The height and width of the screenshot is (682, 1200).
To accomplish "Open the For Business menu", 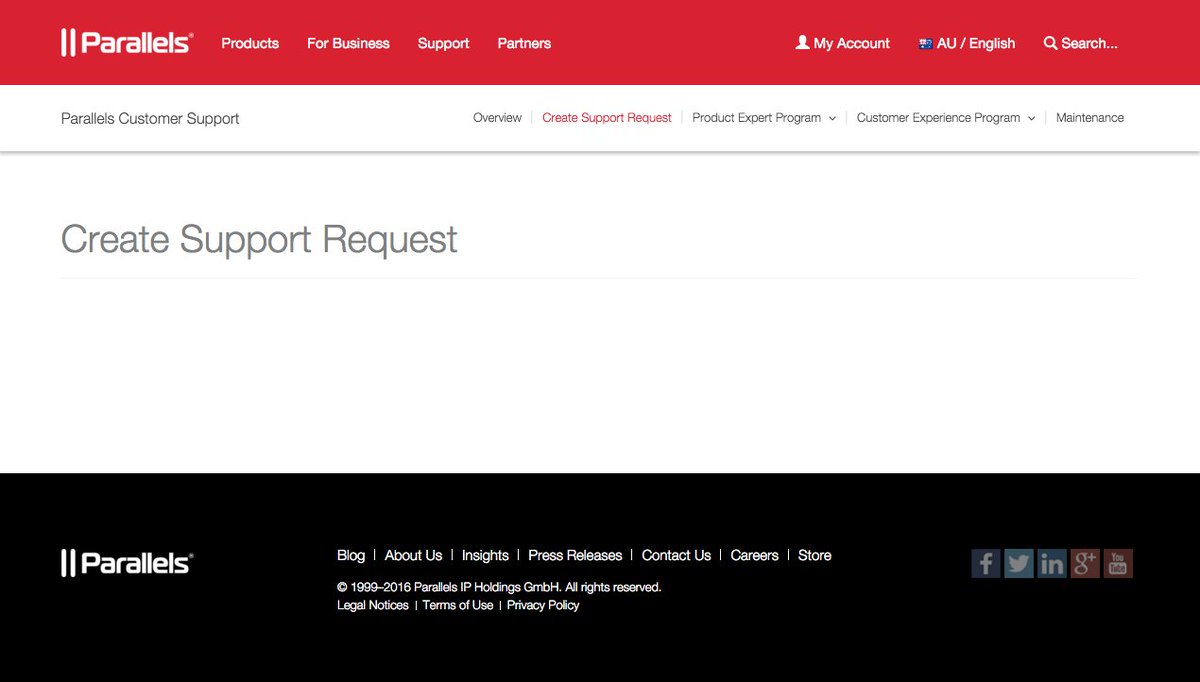I will tap(348, 43).
